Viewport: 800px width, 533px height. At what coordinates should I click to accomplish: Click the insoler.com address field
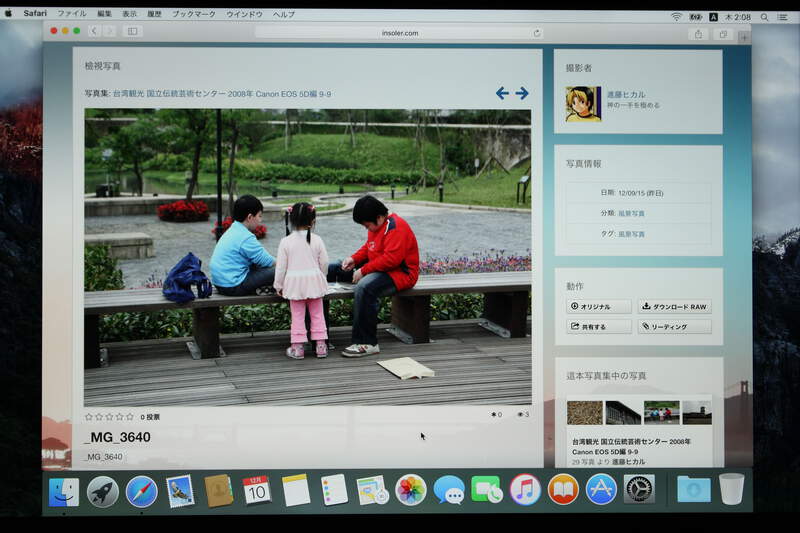(398, 33)
